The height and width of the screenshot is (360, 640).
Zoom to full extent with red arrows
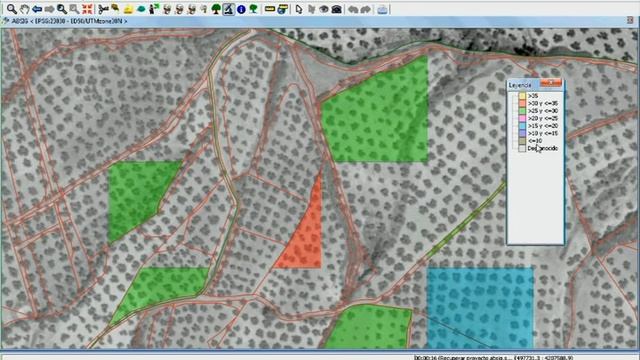tap(87, 9)
